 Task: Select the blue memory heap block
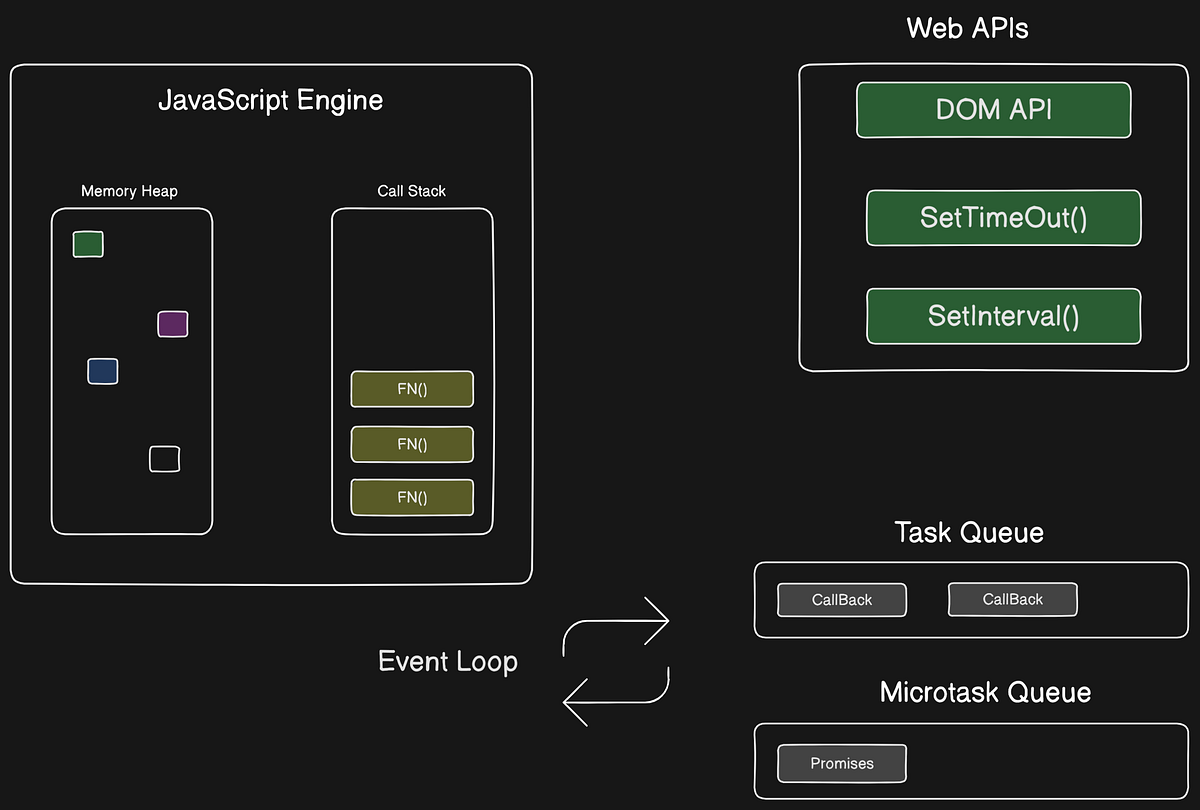click(x=102, y=371)
